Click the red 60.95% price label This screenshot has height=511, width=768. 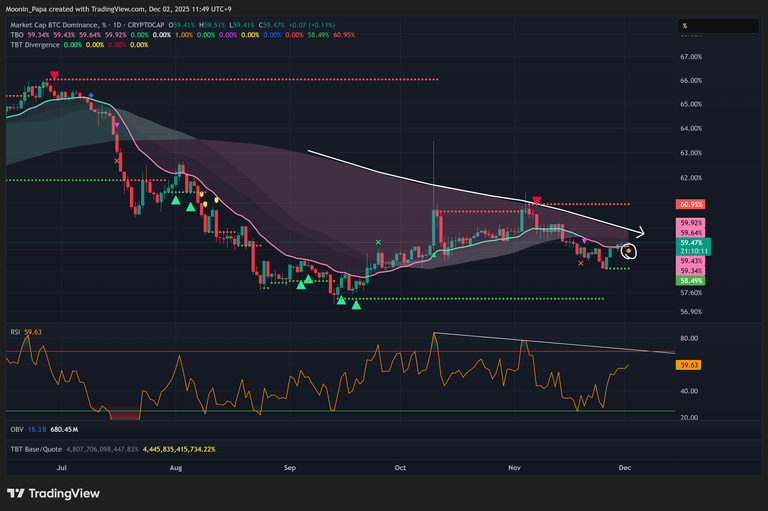[x=691, y=203]
